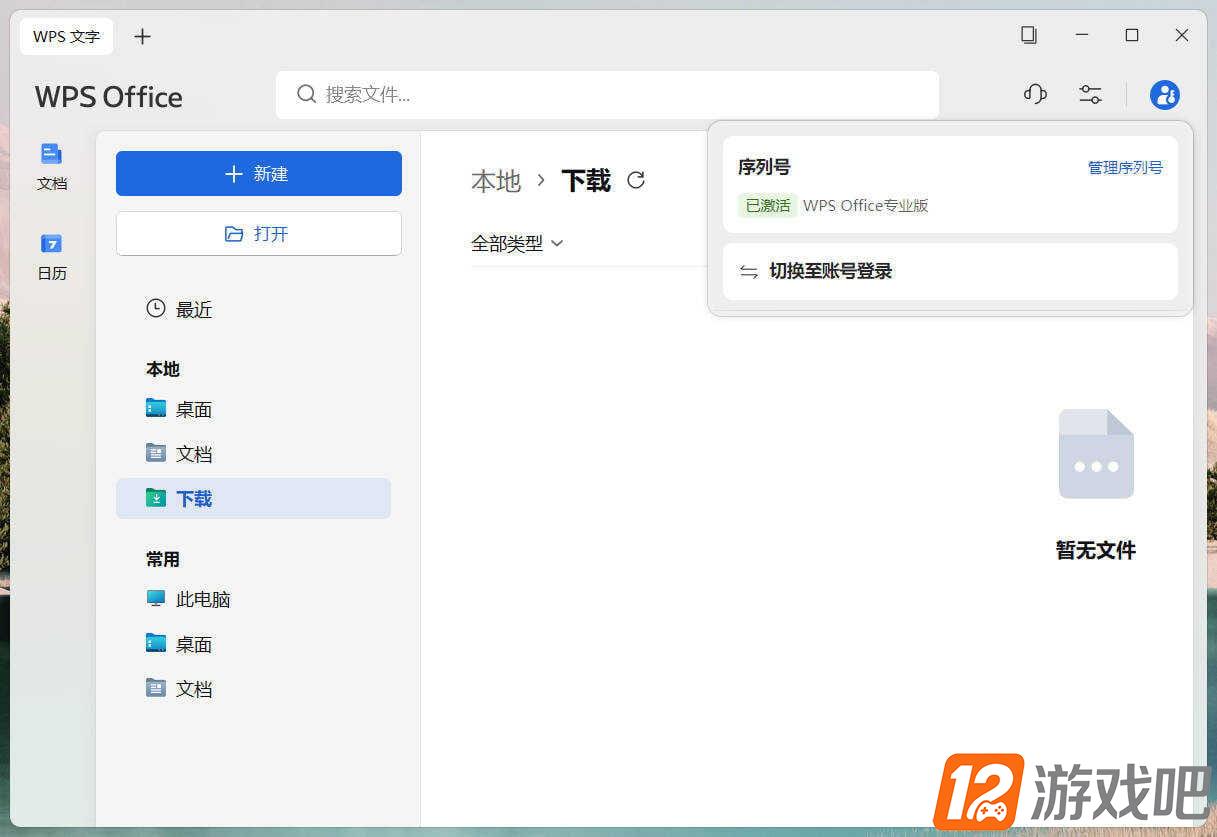Select the WPS 文字 tab

pyautogui.click(x=66, y=36)
